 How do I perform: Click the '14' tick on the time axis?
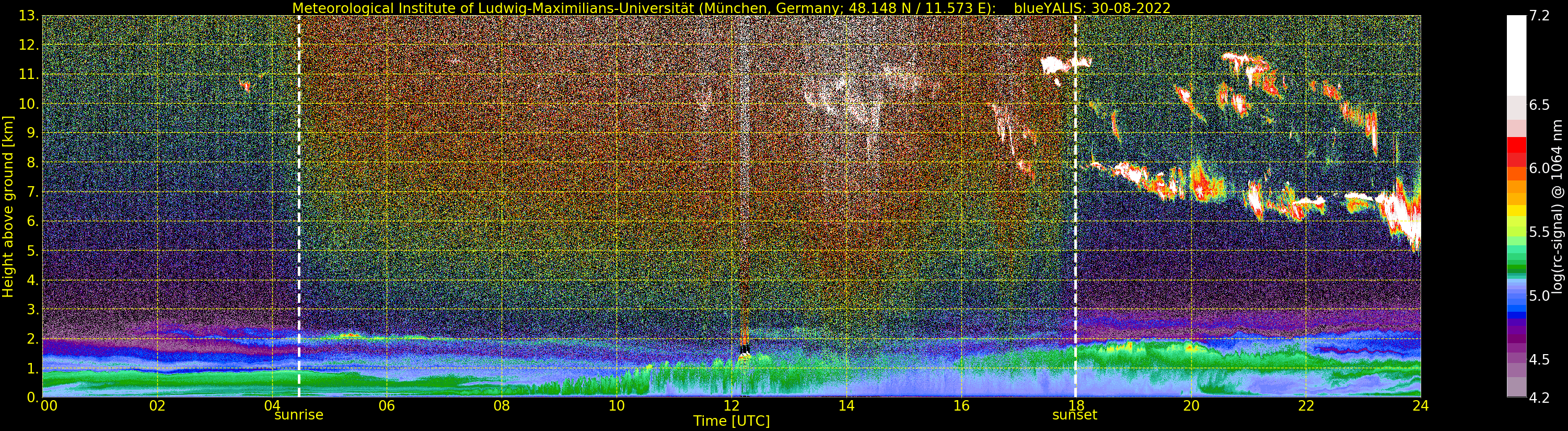[846, 405]
